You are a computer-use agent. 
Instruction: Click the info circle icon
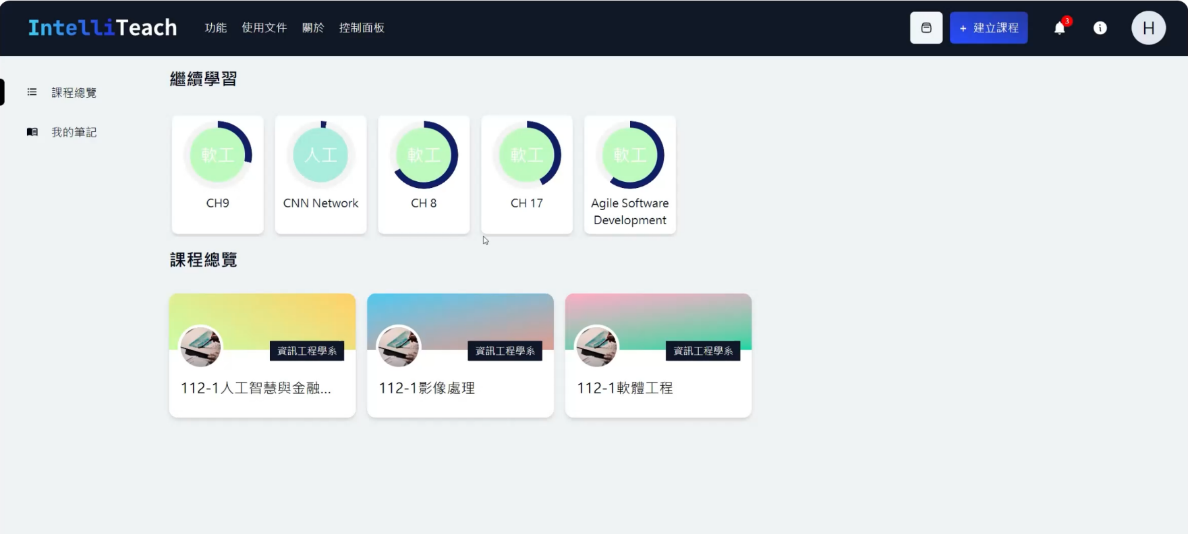point(1100,28)
